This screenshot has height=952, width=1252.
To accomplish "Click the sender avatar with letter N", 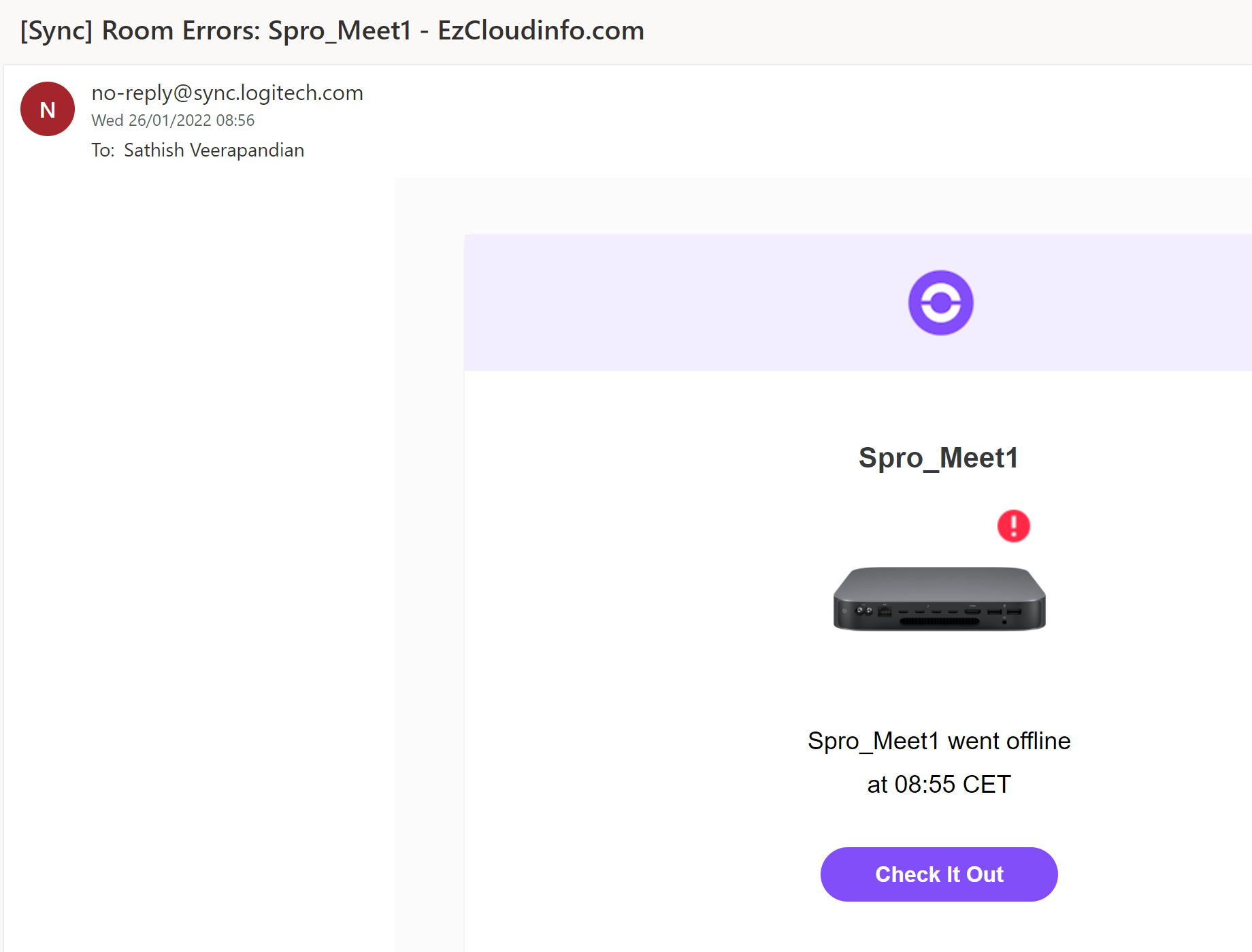I will point(48,109).
